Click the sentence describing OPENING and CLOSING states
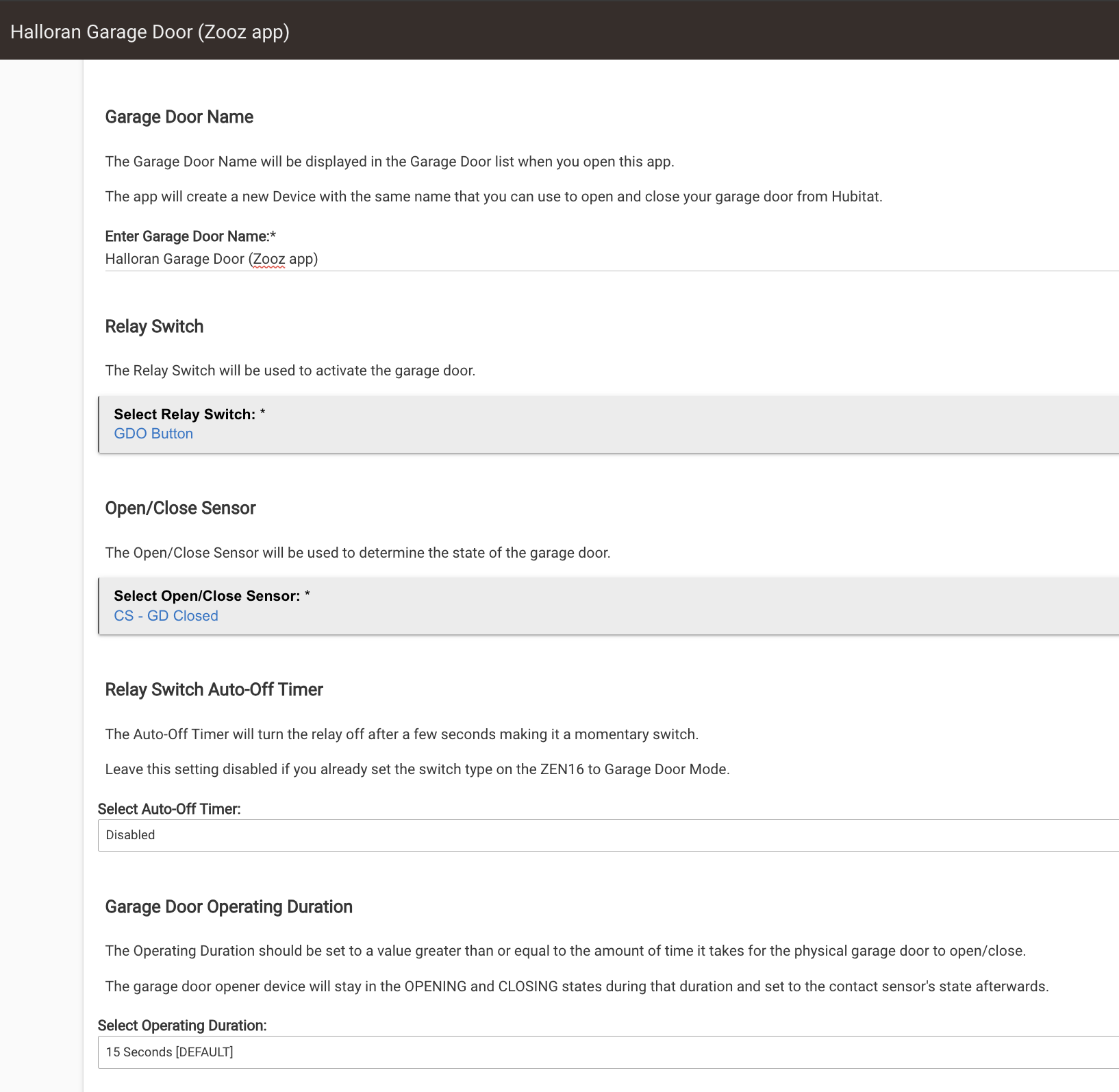The width and height of the screenshot is (1119, 1092). point(577,986)
